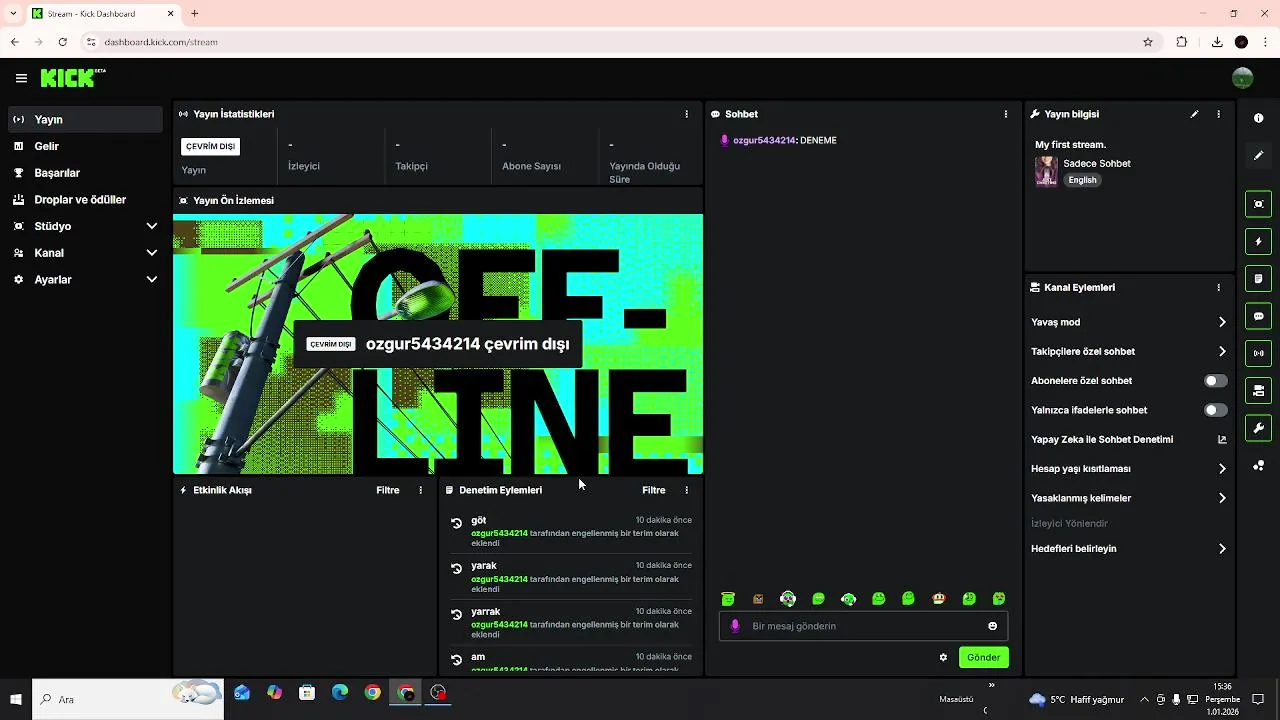The width and height of the screenshot is (1280, 720).
Task: Enable Abonelere özel sohbet toggle
Action: pyautogui.click(x=1215, y=381)
